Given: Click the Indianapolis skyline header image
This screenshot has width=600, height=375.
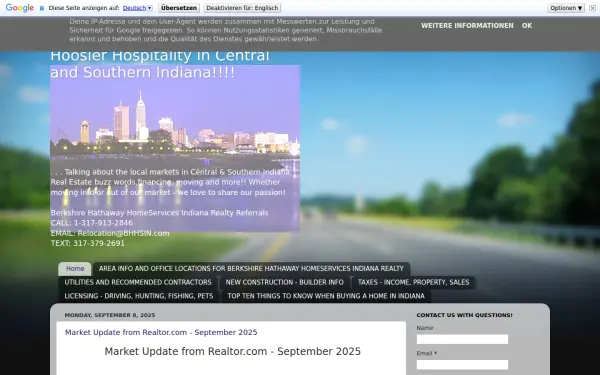Looking at the screenshot, I should click(x=175, y=148).
